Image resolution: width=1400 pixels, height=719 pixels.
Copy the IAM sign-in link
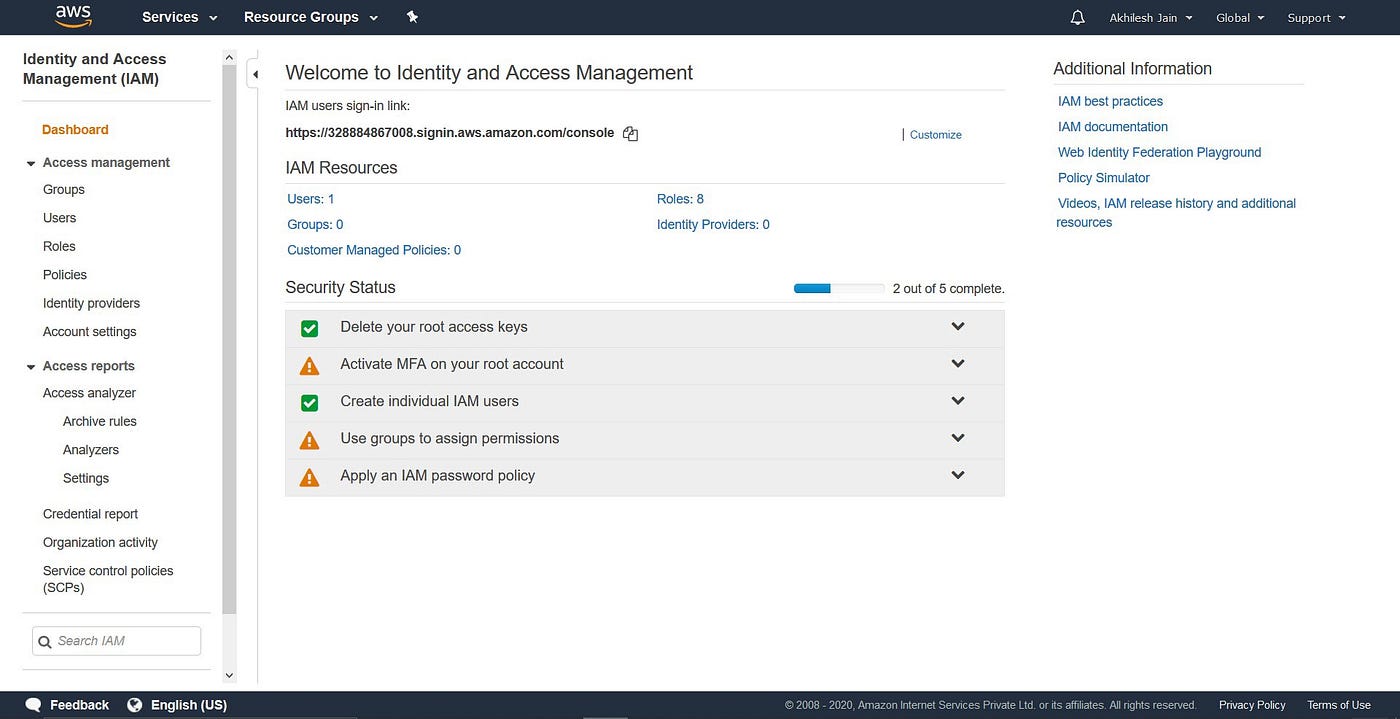click(x=630, y=134)
